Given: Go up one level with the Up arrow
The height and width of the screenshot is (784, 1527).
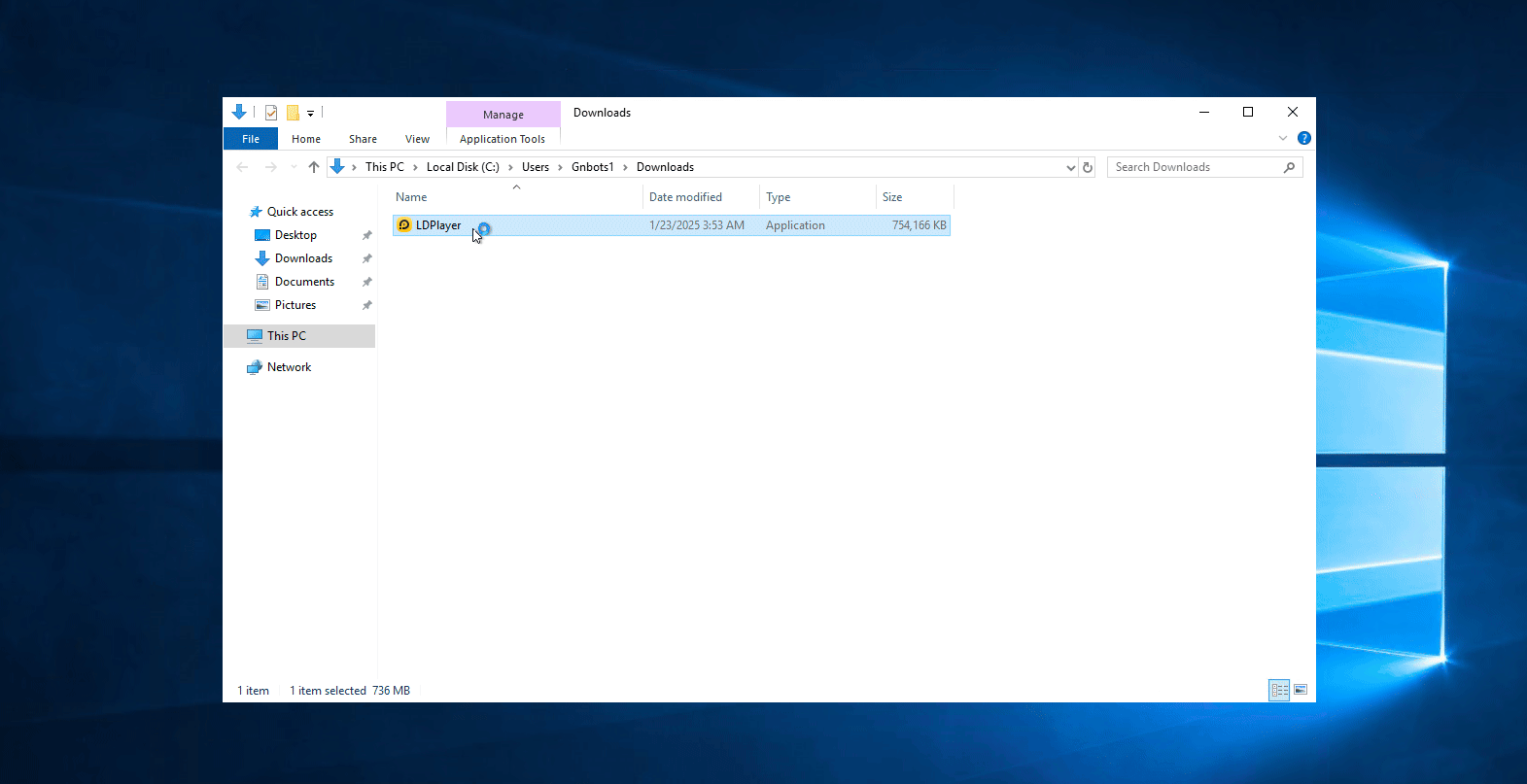Looking at the screenshot, I should 314,167.
